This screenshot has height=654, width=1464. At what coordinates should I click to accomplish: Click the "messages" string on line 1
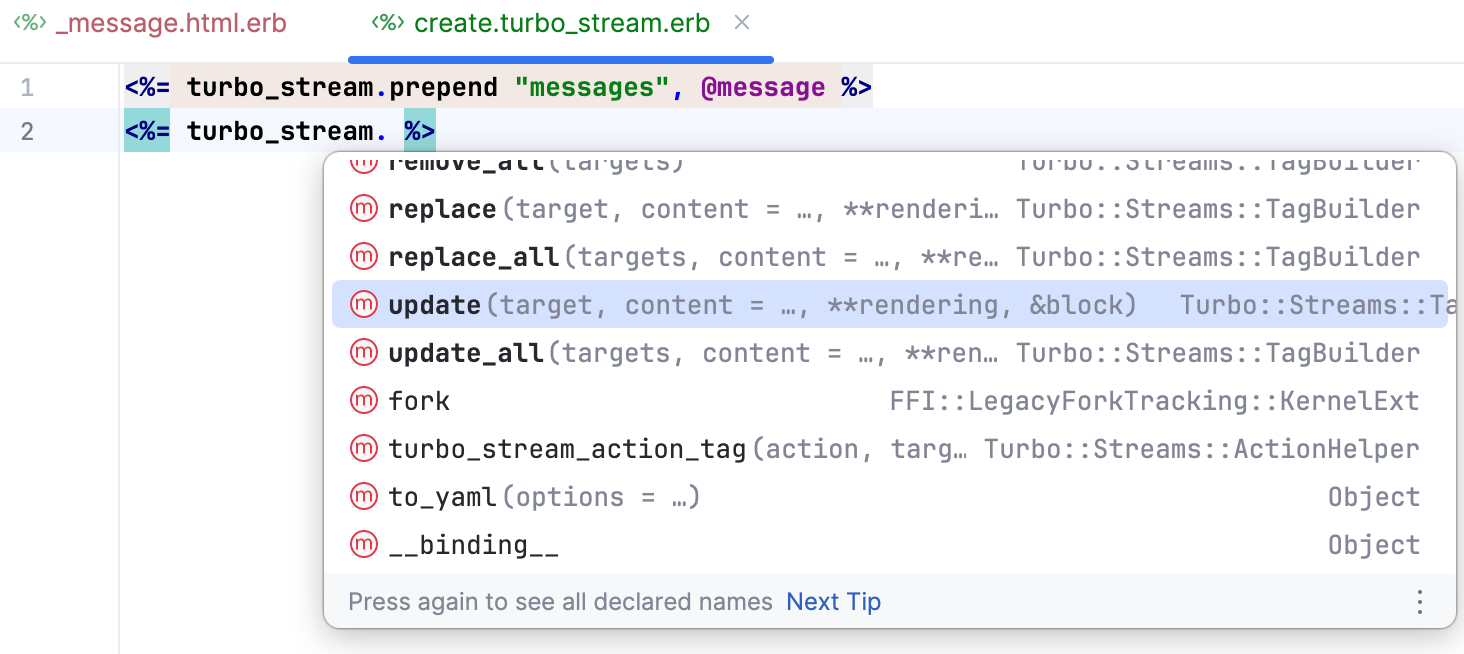click(592, 87)
